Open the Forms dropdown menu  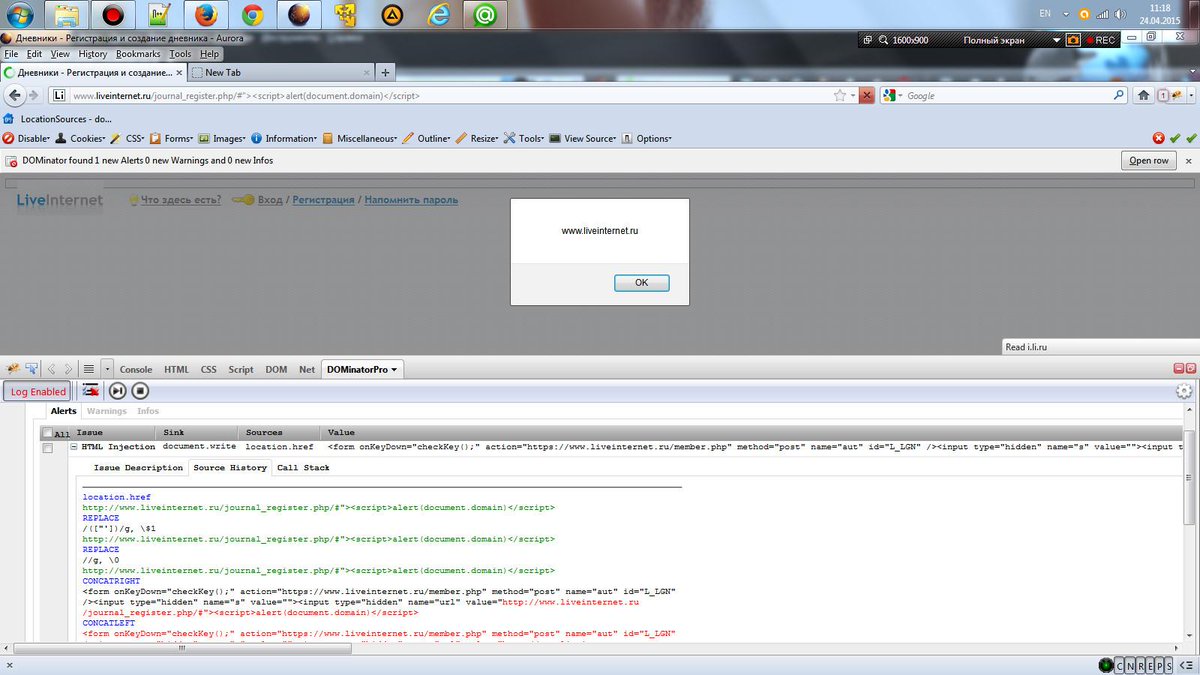172,138
